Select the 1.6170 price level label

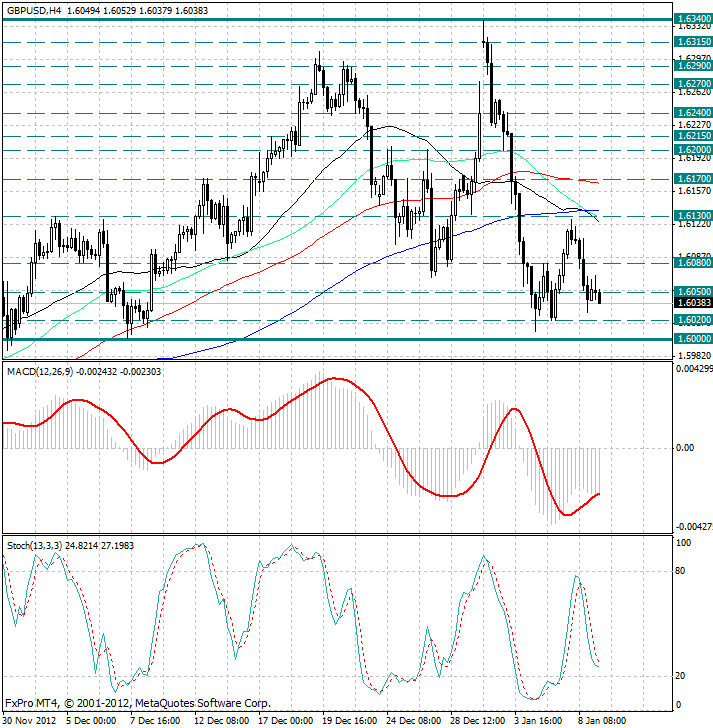(x=693, y=178)
